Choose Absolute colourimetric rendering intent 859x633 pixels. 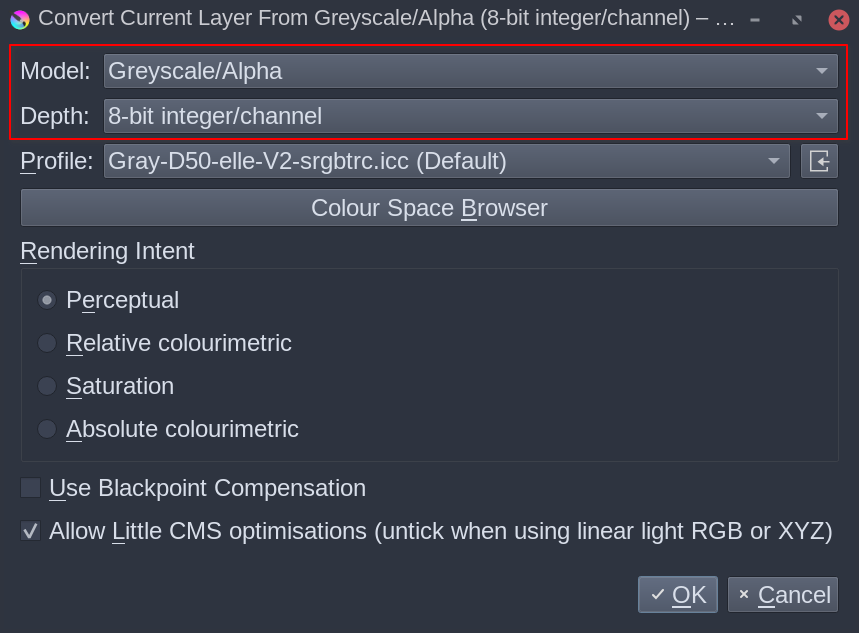[47, 429]
